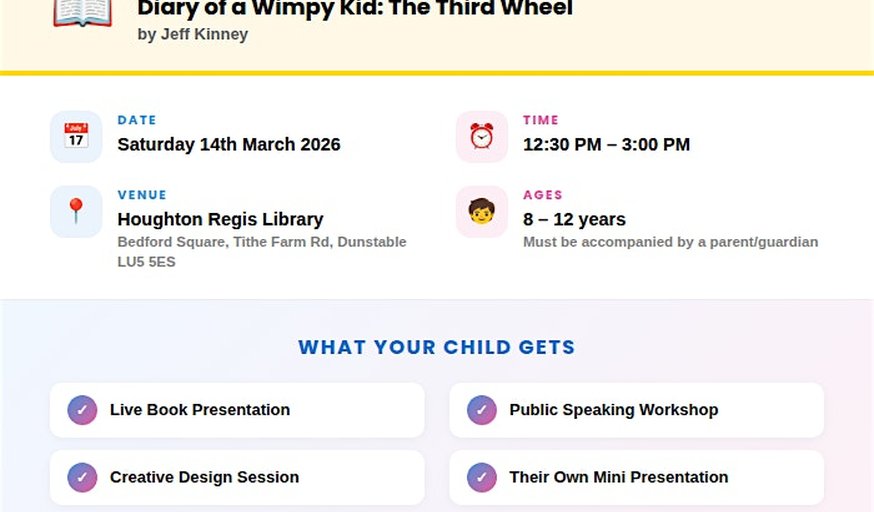The height and width of the screenshot is (512, 874).
Task: Click the alarm clock icon beside Time
Action: (482, 136)
